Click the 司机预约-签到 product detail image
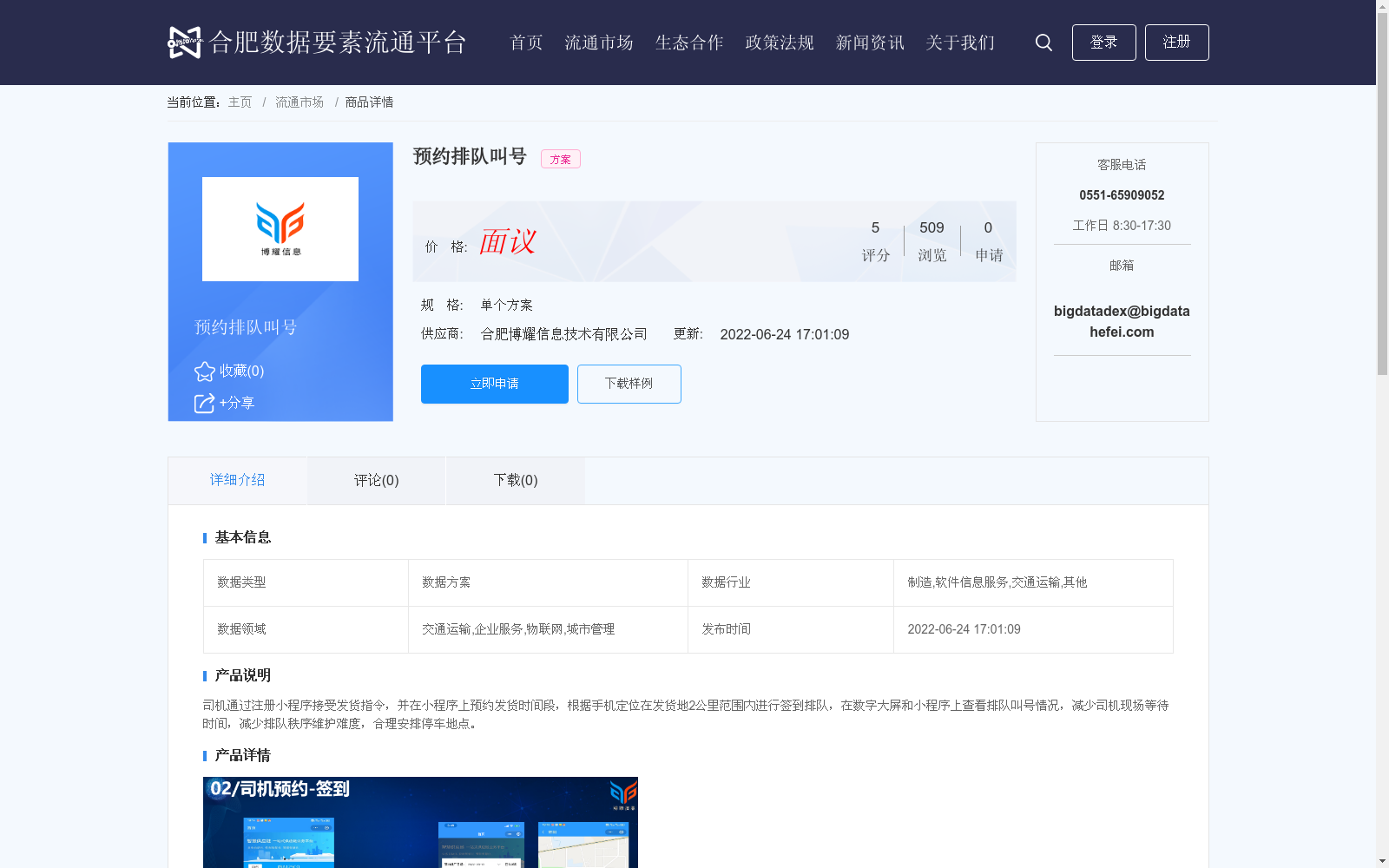 [x=420, y=822]
